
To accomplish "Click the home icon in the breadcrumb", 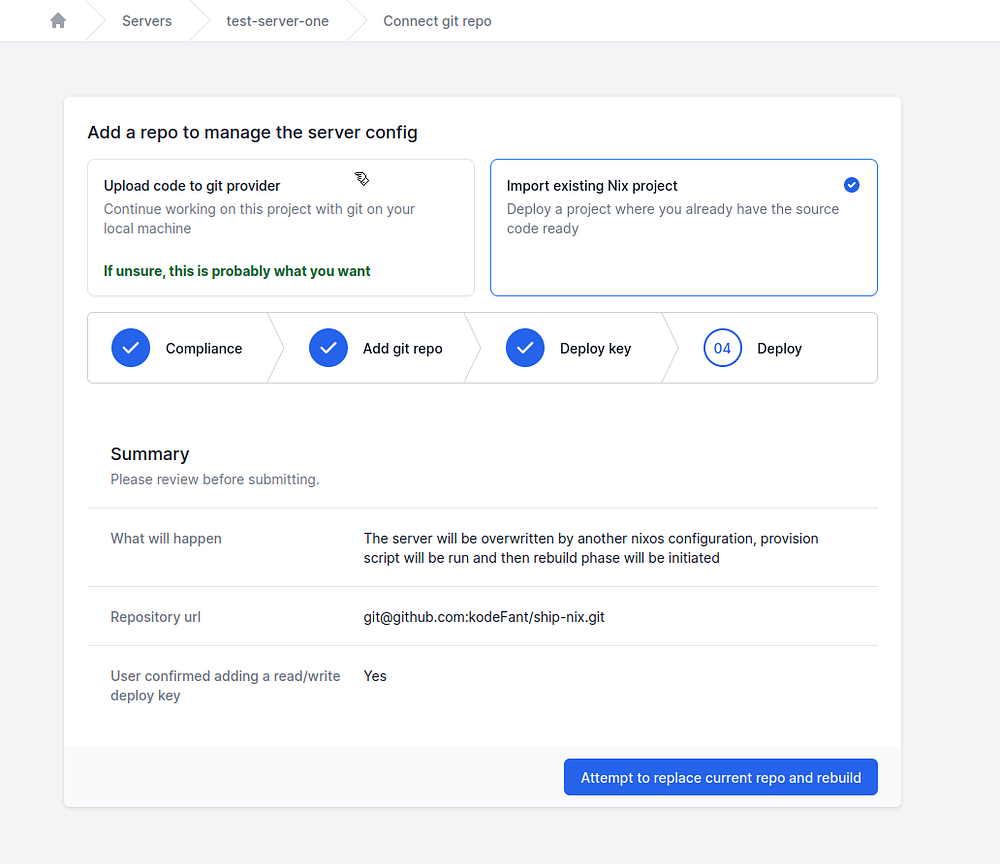I will click(x=58, y=21).
